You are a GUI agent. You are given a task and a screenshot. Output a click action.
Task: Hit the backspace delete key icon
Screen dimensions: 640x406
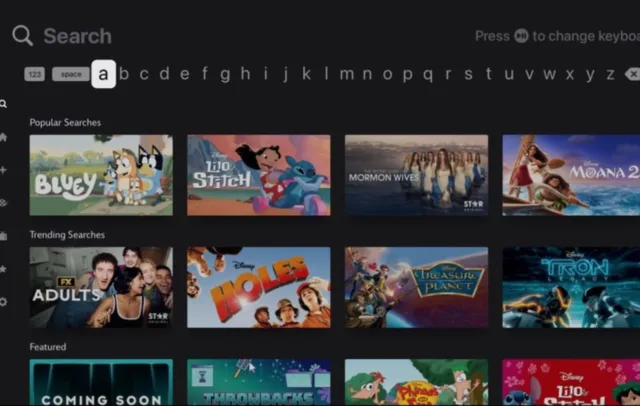click(x=632, y=74)
